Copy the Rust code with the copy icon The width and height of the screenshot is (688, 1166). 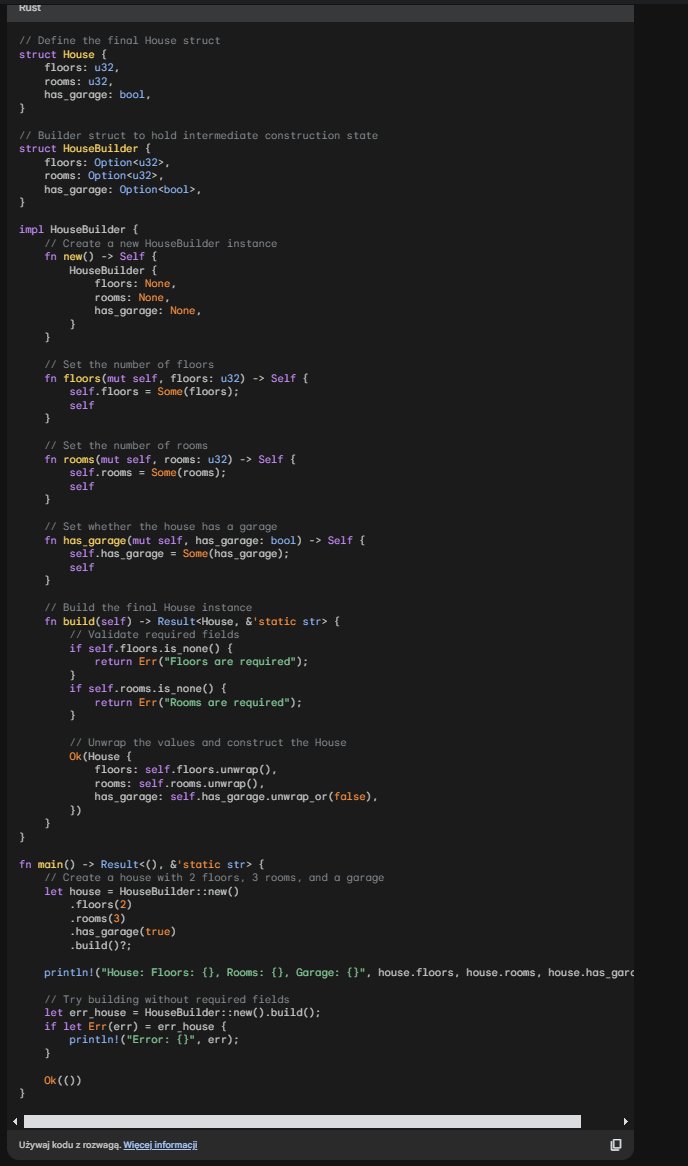click(x=616, y=1144)
